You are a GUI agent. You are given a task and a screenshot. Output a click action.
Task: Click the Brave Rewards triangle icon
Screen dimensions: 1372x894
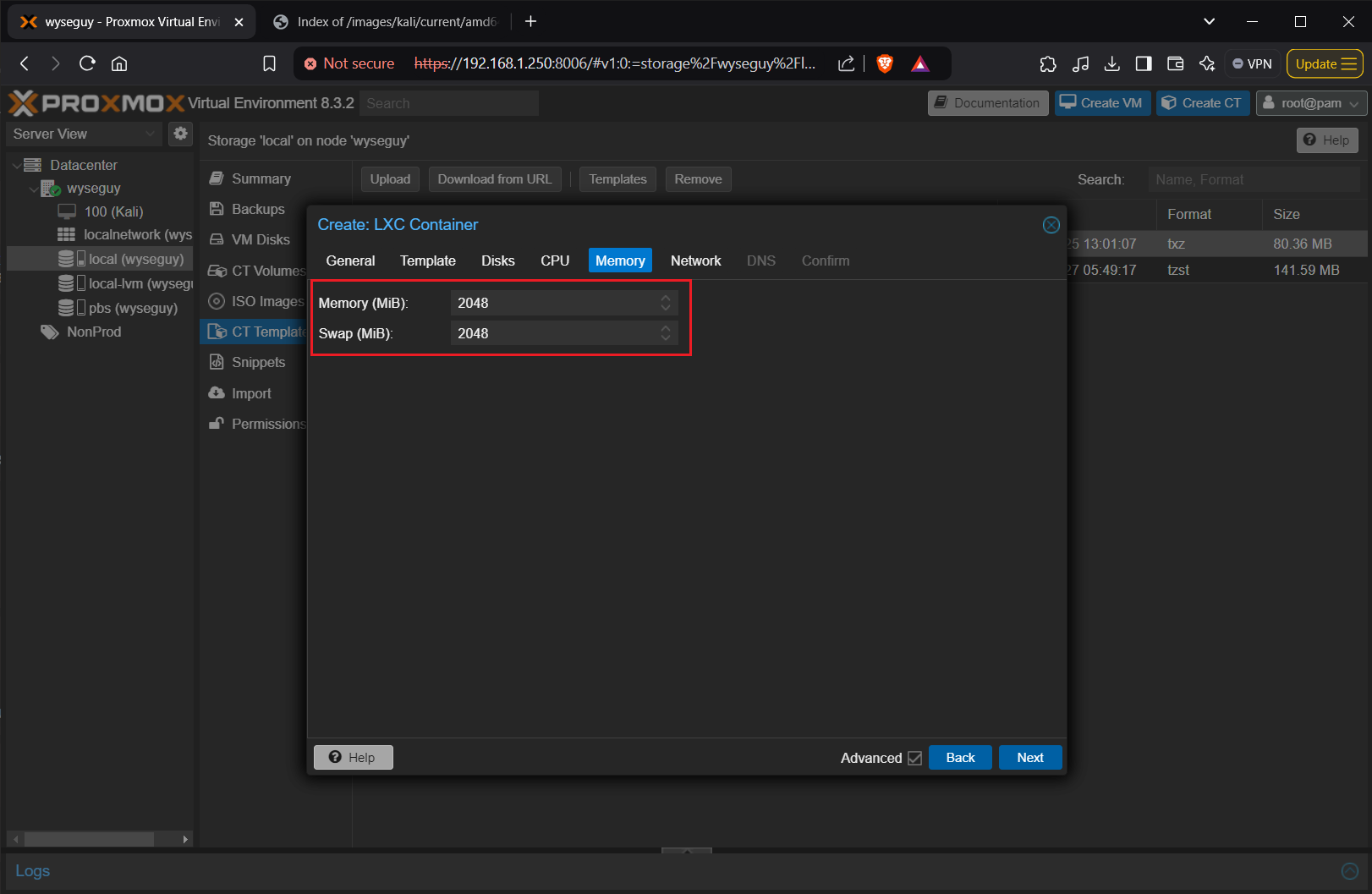920,63
